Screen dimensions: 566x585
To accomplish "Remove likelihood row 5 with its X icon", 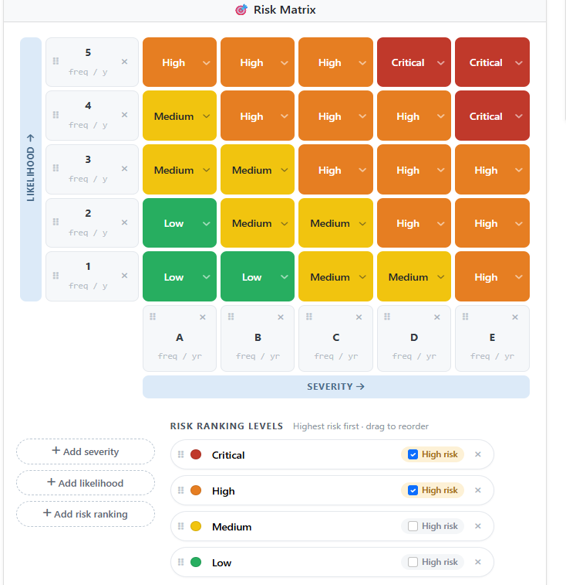I will [125, 62].
